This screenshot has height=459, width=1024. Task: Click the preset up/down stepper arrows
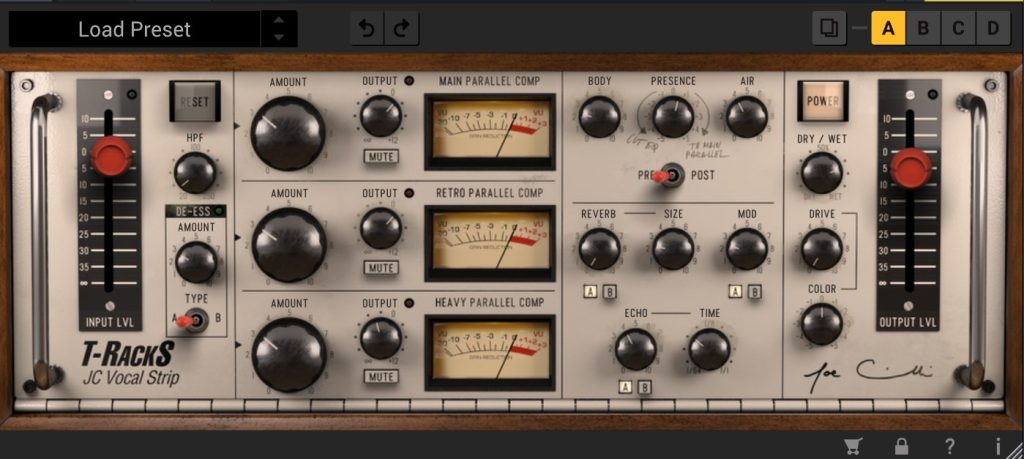tap(278, 29)
